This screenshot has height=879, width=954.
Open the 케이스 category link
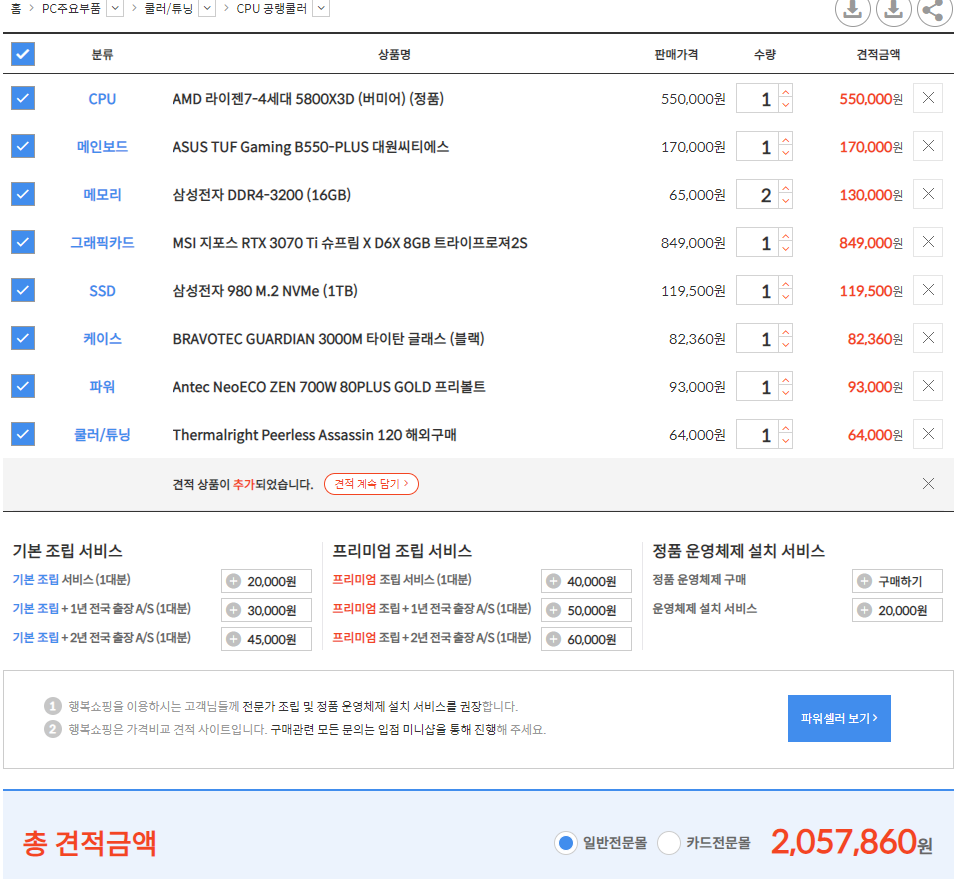click(102, 338)
